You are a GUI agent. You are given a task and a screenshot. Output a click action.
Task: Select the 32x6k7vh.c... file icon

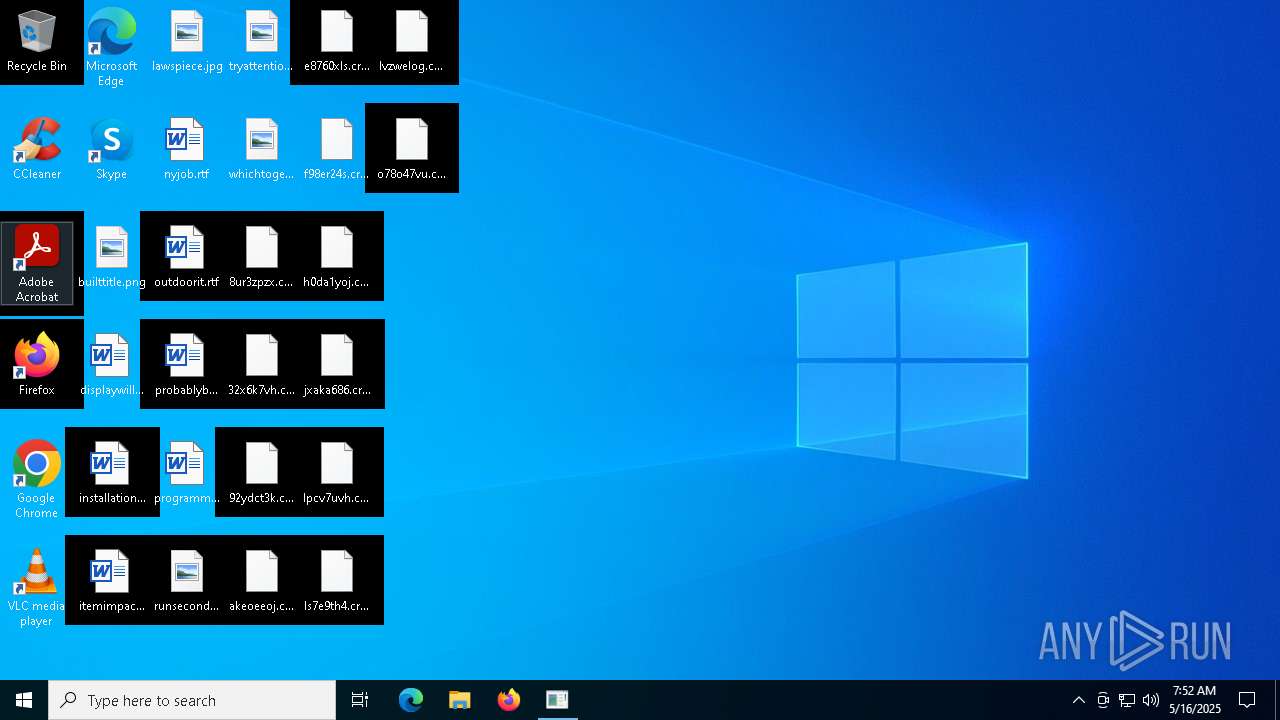[261, 366]
